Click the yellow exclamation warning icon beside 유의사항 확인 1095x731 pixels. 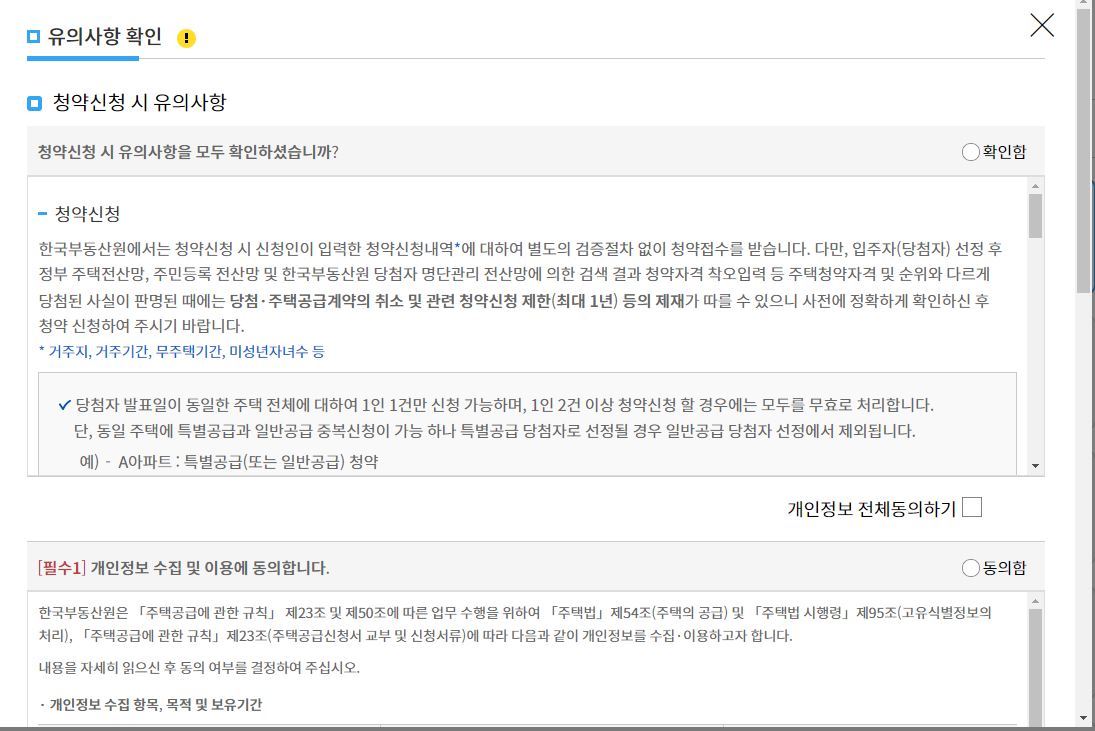tap(185, 37)
